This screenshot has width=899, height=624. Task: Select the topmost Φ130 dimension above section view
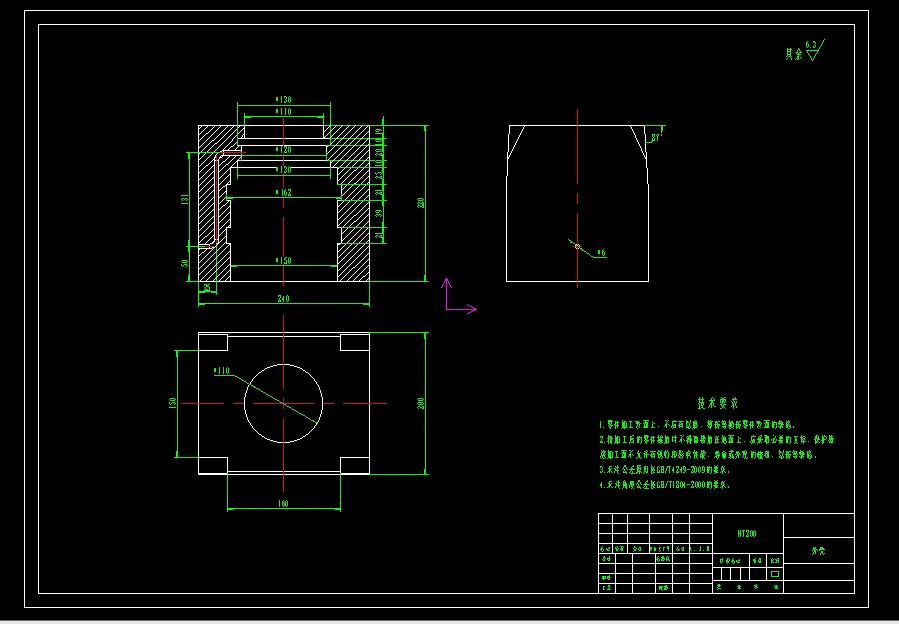[284, 100]
